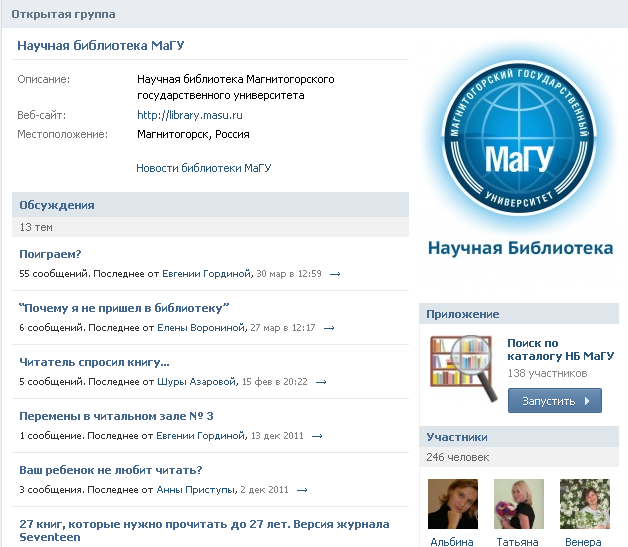Click Альбина's profile photo

click(453, 504)
